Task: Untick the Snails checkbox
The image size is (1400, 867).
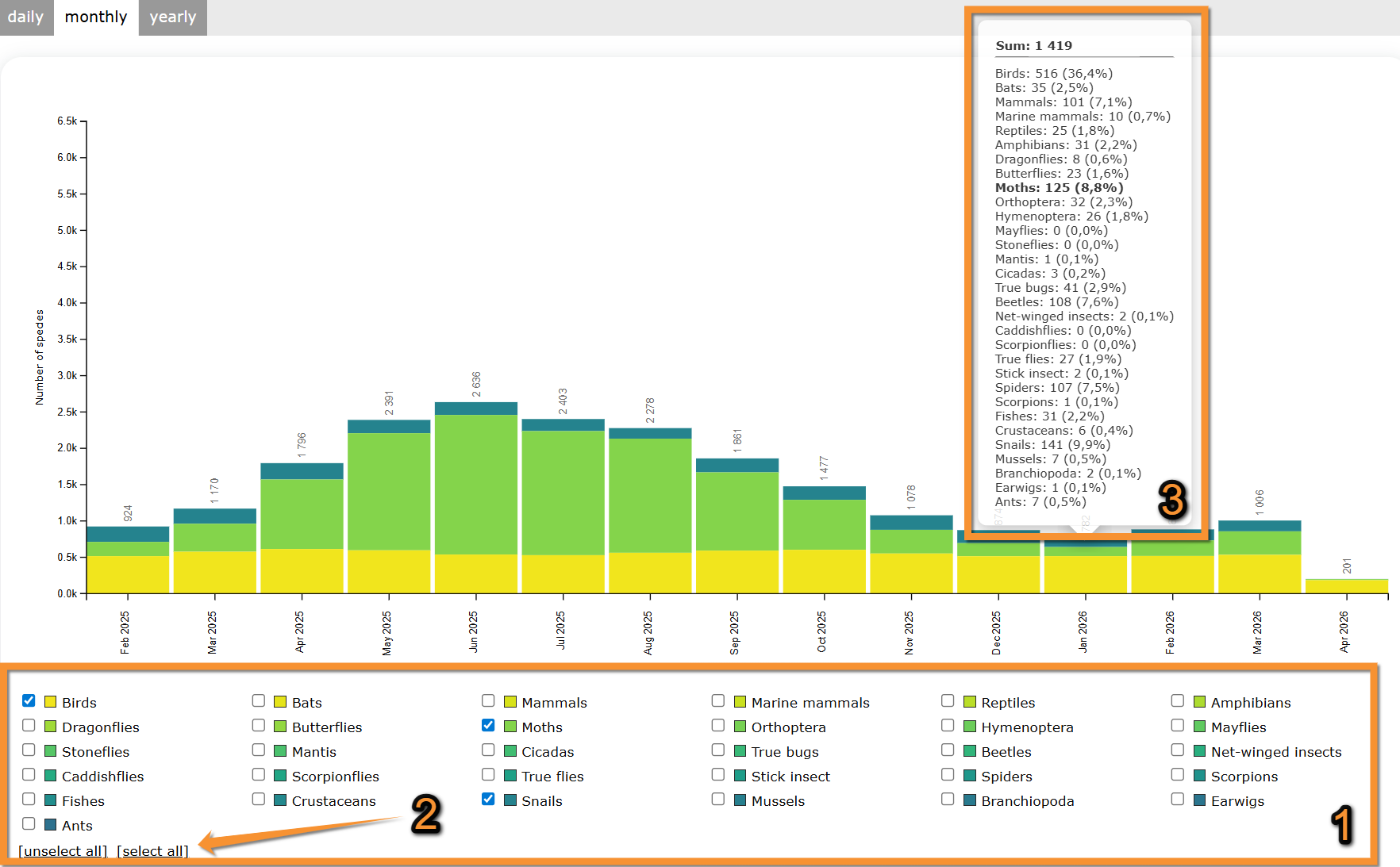Action: coord(488,800)
